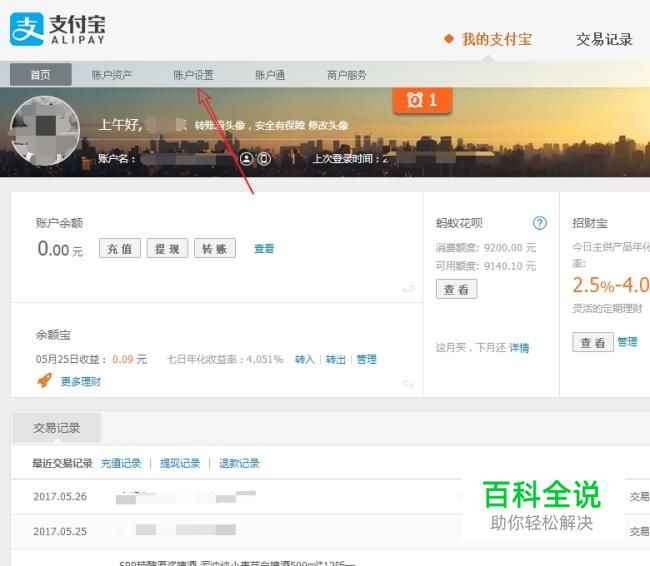Open the 退款记录 link
The height and width of the screenshot is (566, 650).
click(x=239, y=463)
